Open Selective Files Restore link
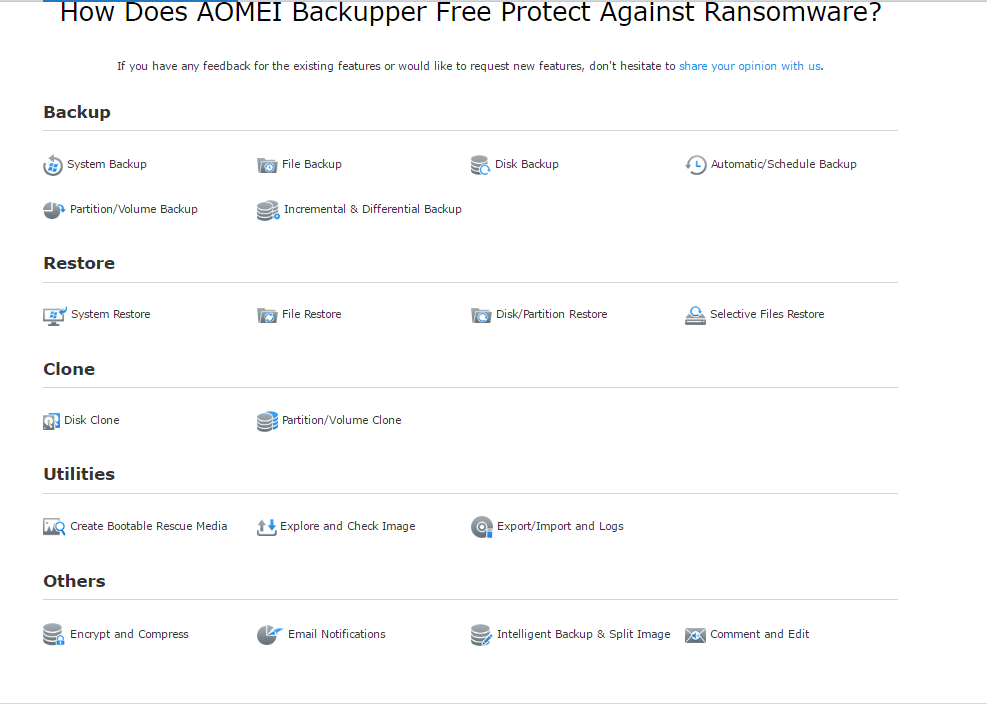This screenshot has height=711, width=987. (767, 314)
